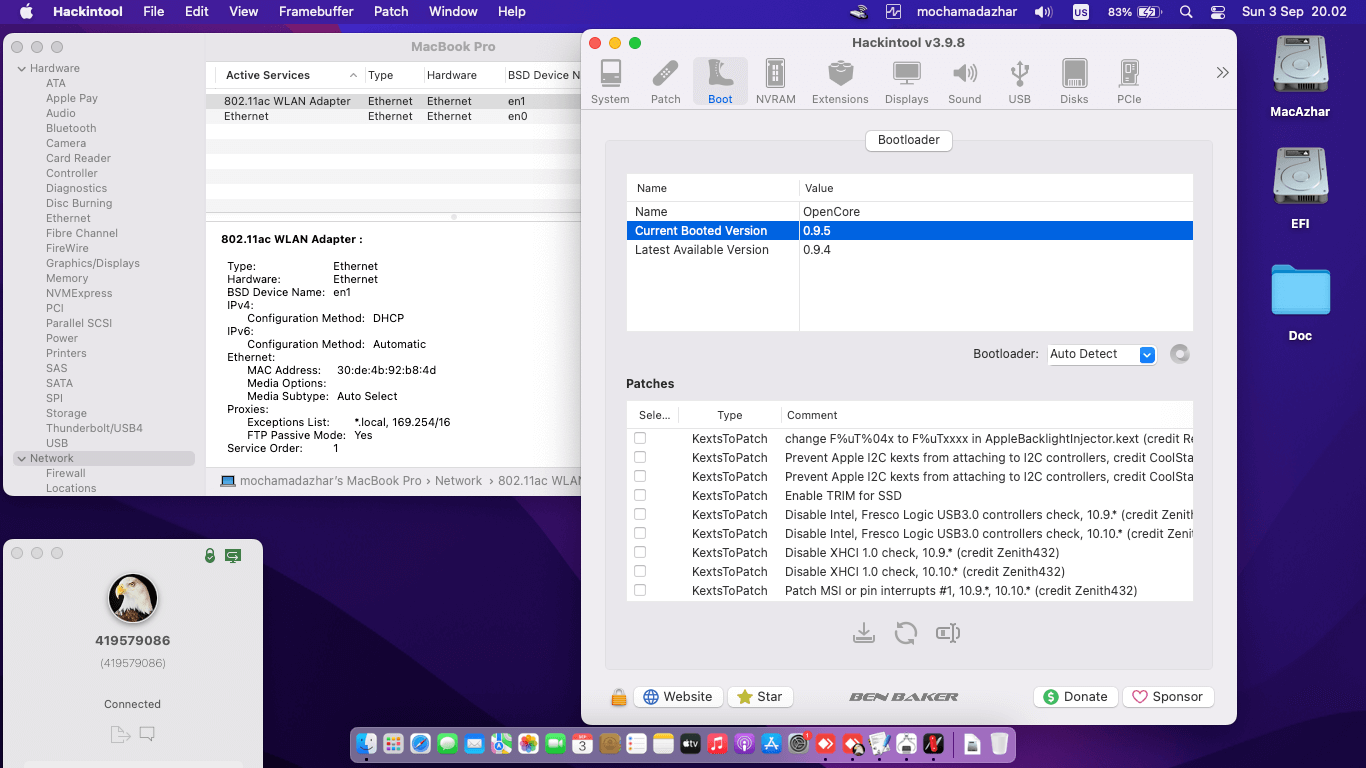1366x768 pixels.
Task: Open the PCIe toolbar tab
Action: coord(1129,81)
